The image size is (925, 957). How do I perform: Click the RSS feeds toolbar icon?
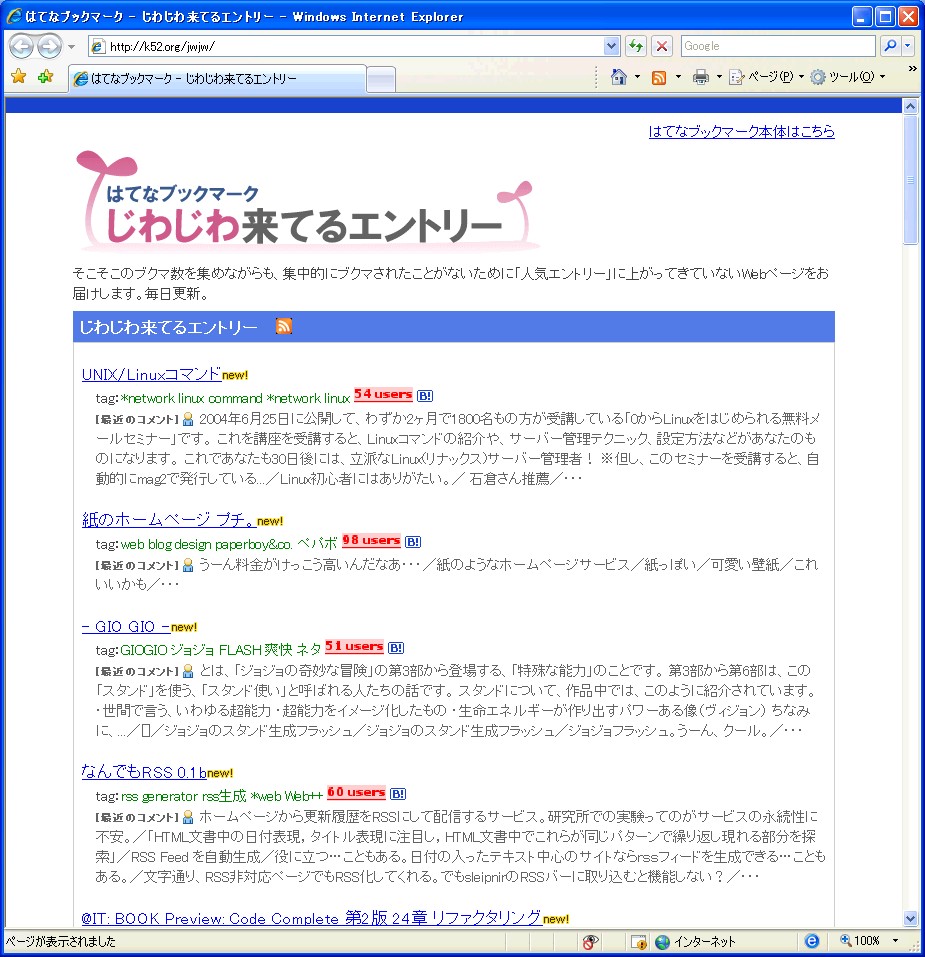point(659,77)
